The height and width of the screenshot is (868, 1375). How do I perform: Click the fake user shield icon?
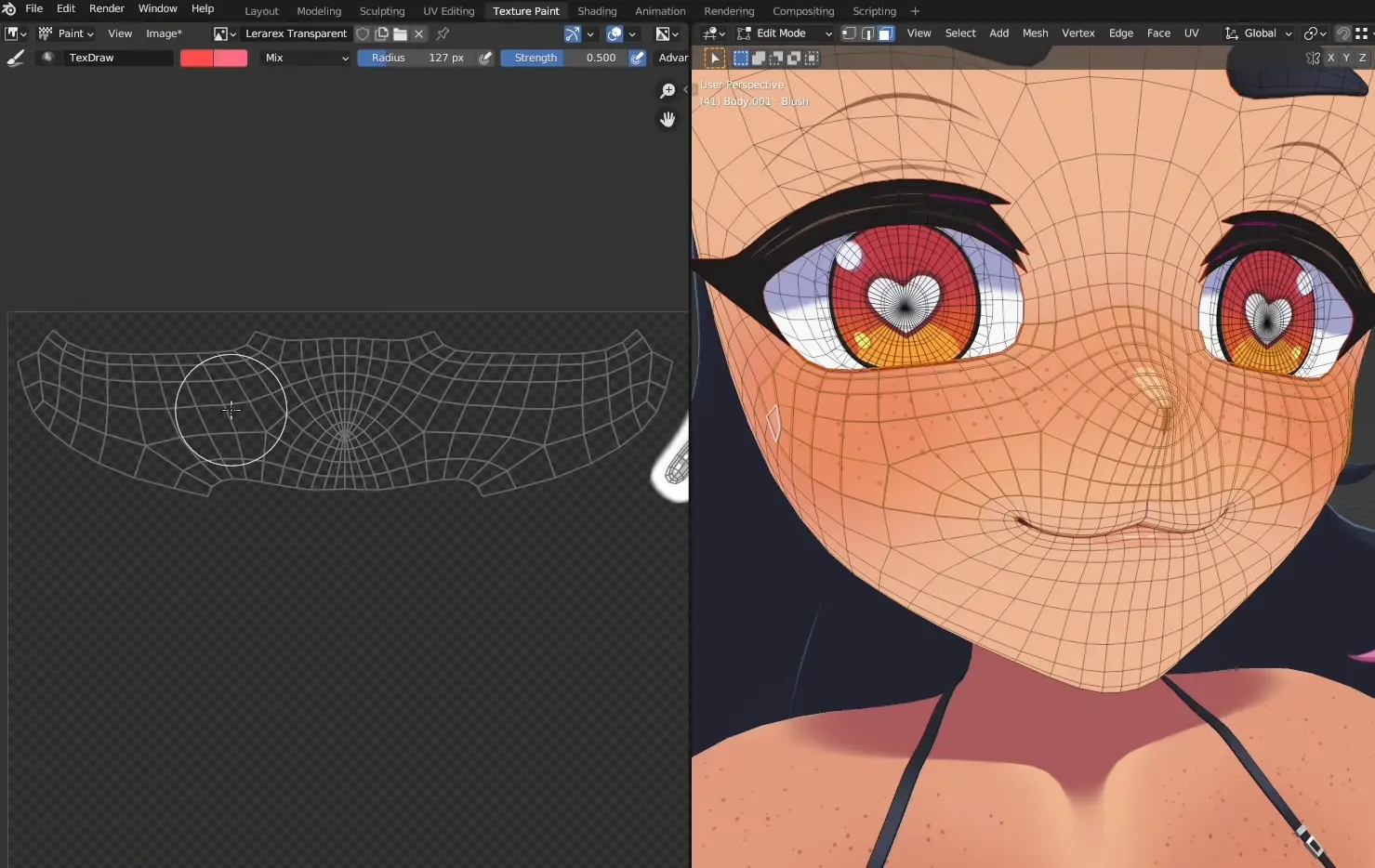(x=363, y=33)
